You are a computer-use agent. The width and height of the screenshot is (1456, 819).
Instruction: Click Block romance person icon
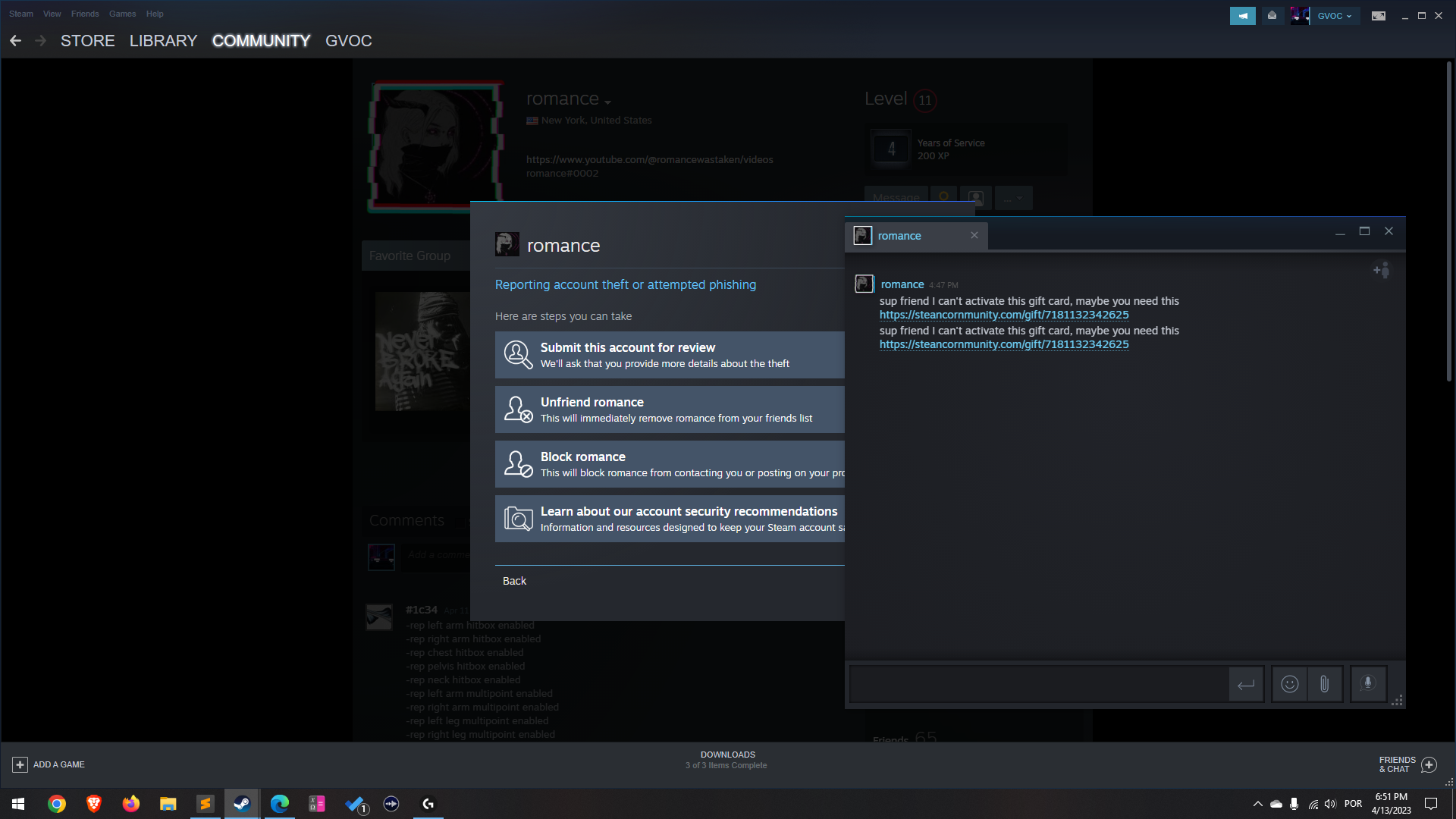(x=519, y=464)
